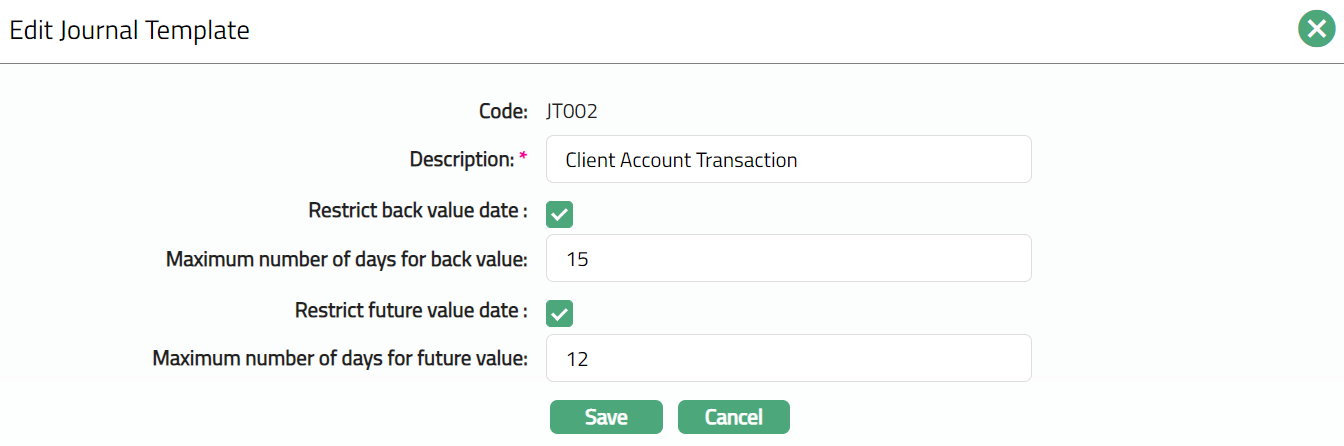The height and width of the screenshot is (446, 1344).
Task: Click the 'Restrict future value date' label
Action: click(410, 310)
